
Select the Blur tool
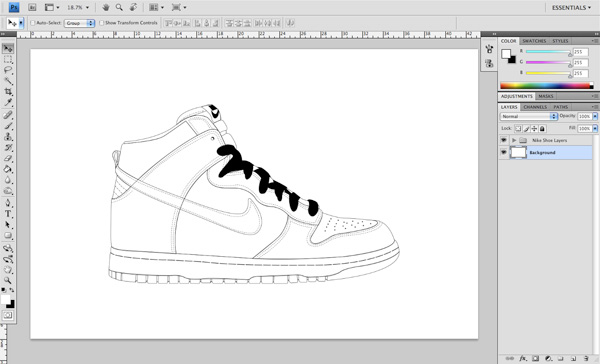click(x=8, y=180)
